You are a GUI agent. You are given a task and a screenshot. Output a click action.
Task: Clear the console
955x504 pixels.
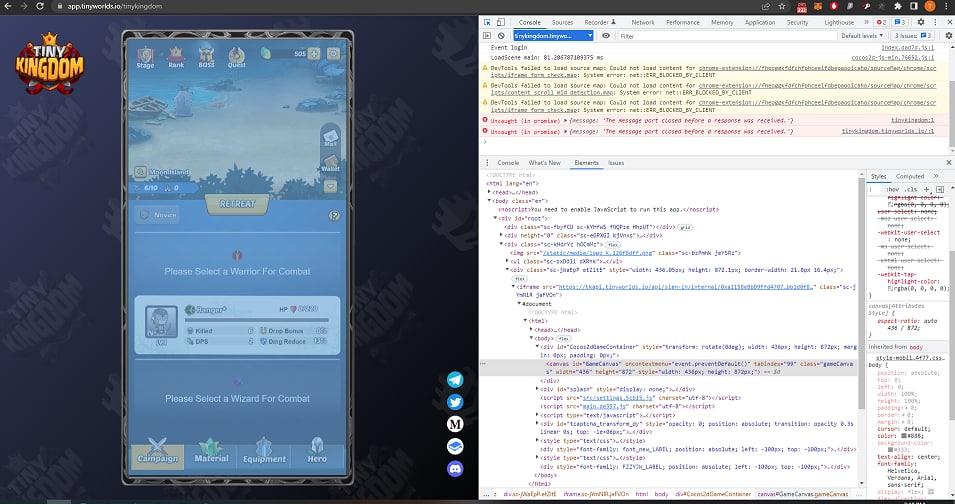(x=501, y=36)
